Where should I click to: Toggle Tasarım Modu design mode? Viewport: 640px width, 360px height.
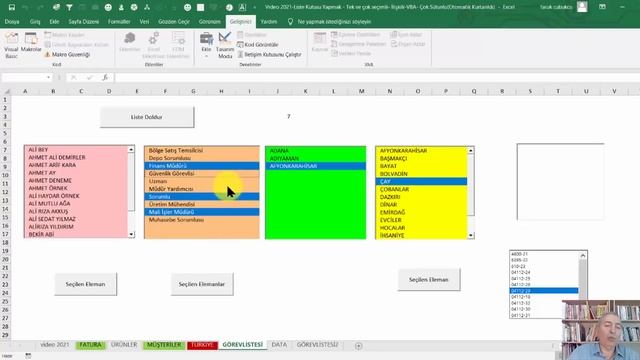[x=225, y=45]
